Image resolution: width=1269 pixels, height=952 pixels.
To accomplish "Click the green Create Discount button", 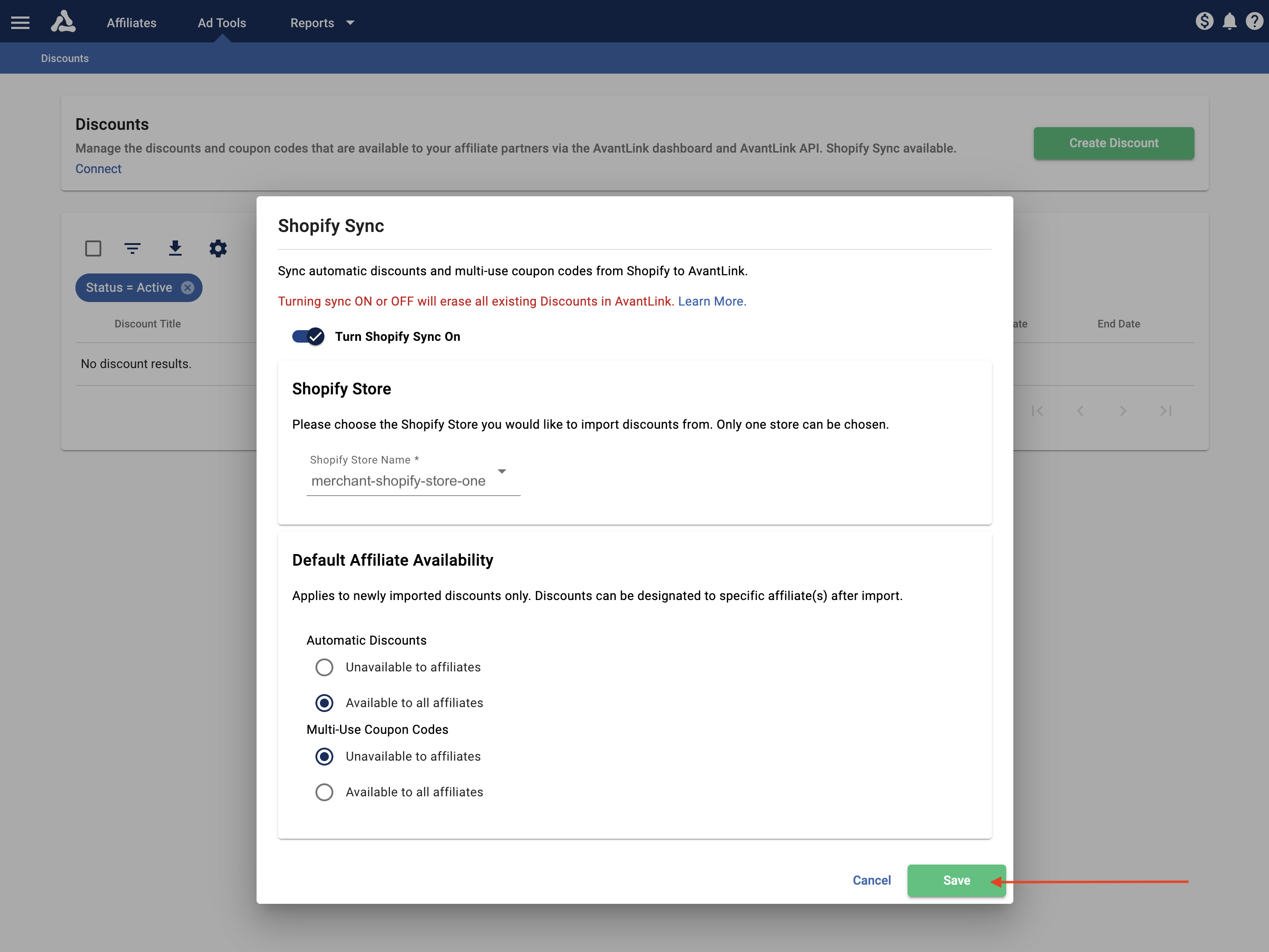I will click(x=1113, y=143).
